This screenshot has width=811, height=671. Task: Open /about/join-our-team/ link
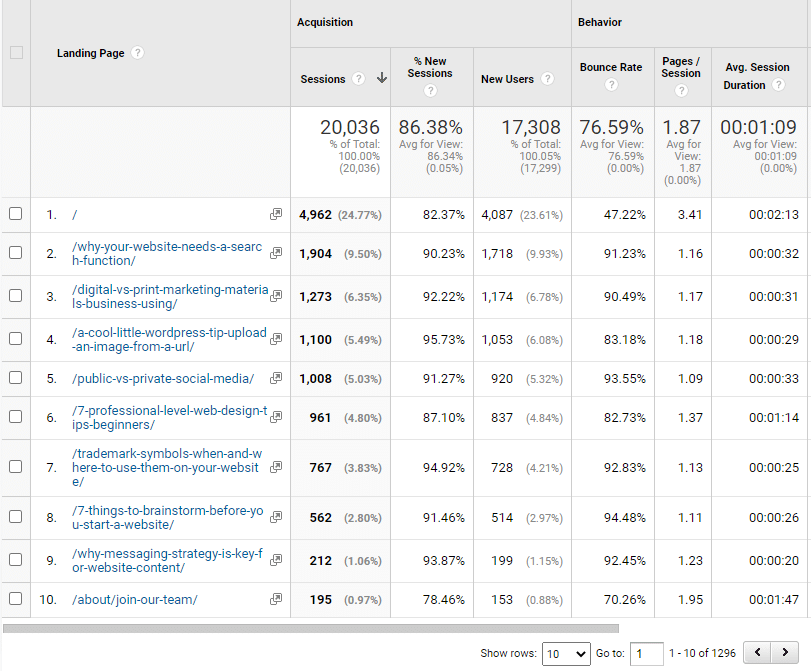134,600
